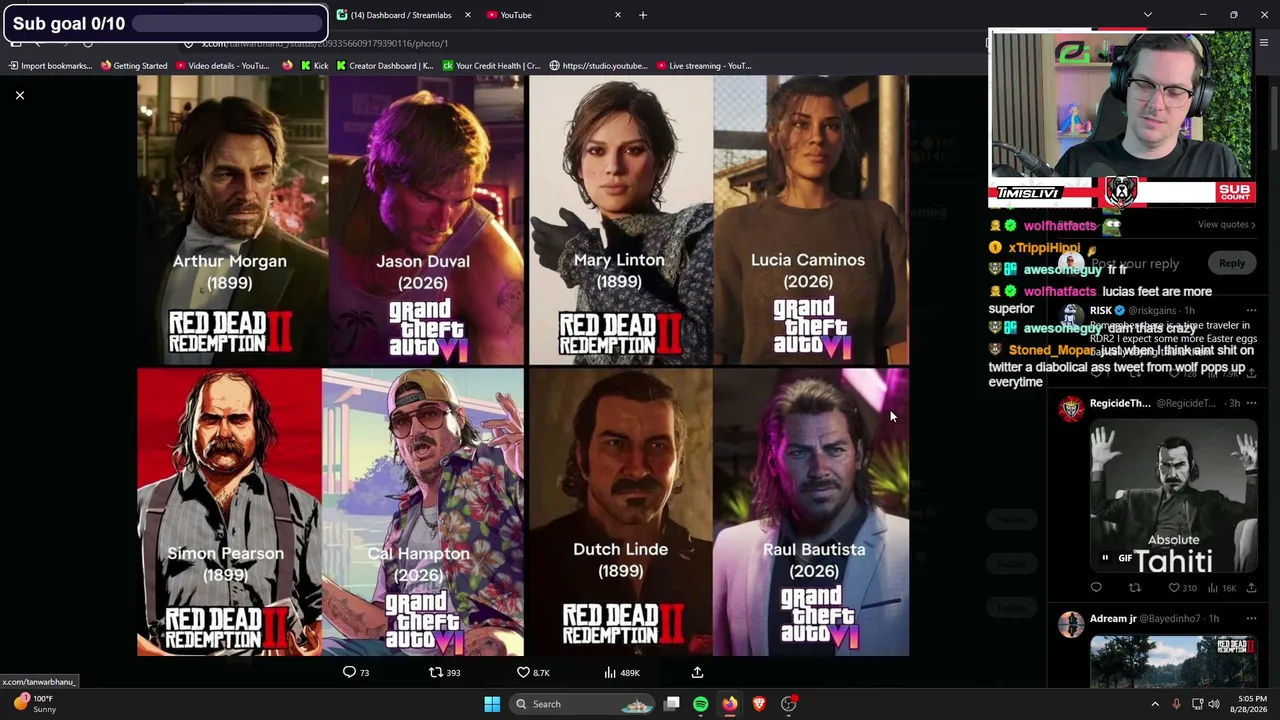Open the Absolute Tahiti GIF
Image resolution: width=1280 pixels, height=720 pixels.
[1173, 495]
